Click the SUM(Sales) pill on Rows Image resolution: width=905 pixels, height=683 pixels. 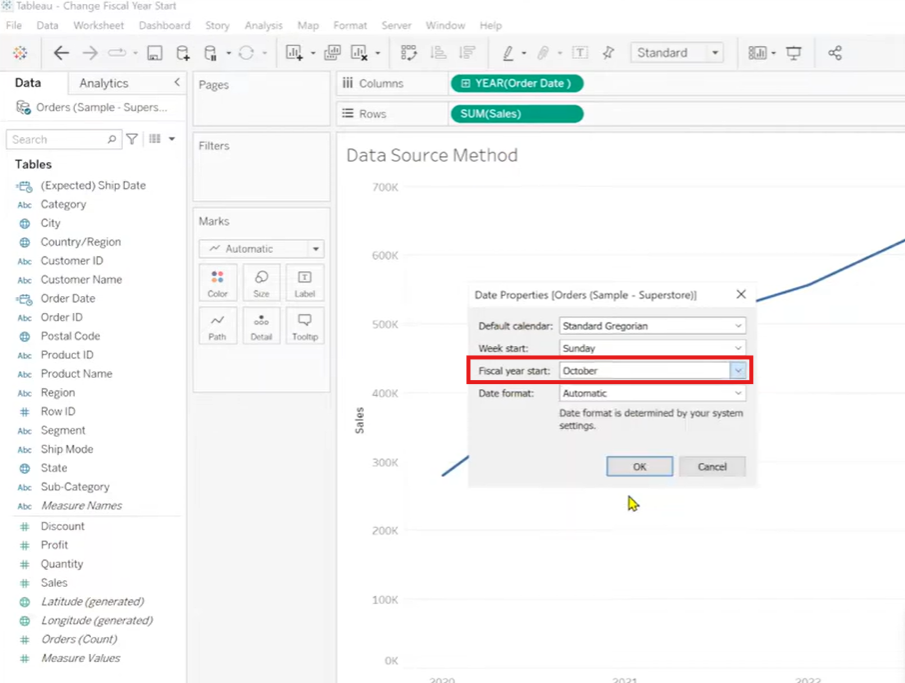517,114
